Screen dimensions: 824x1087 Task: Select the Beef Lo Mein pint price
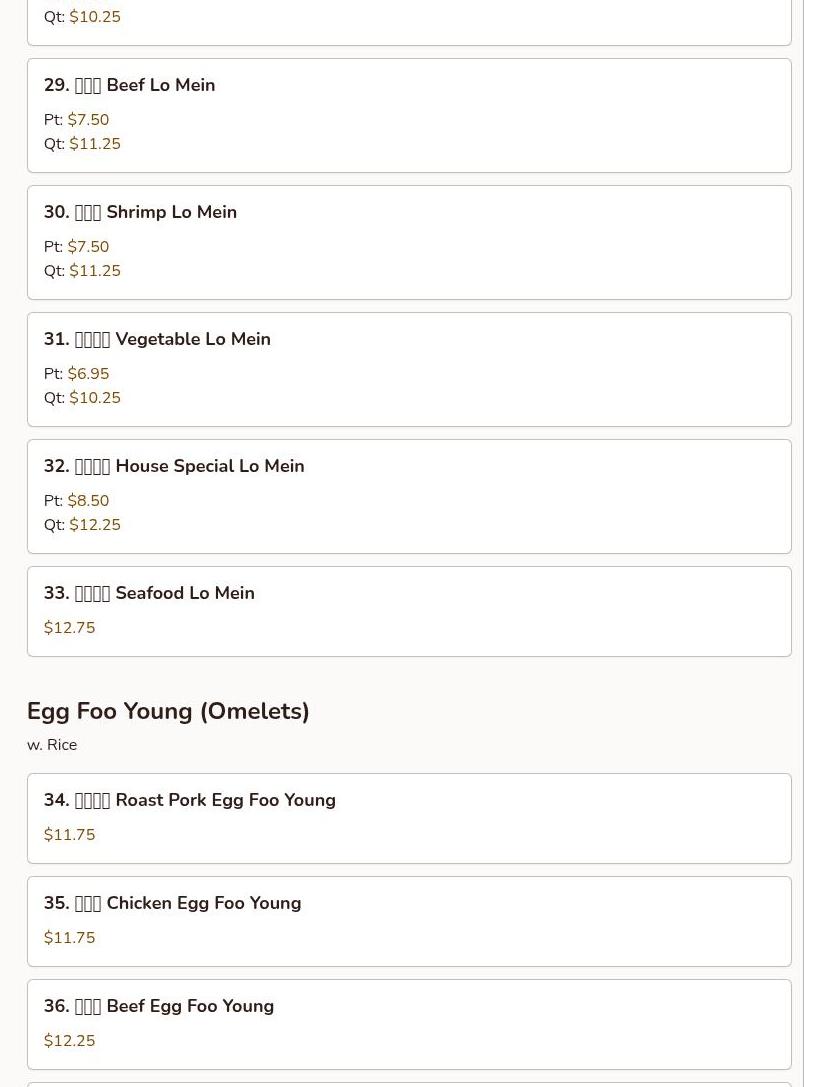pyautogui.click(x=88, y=120)
